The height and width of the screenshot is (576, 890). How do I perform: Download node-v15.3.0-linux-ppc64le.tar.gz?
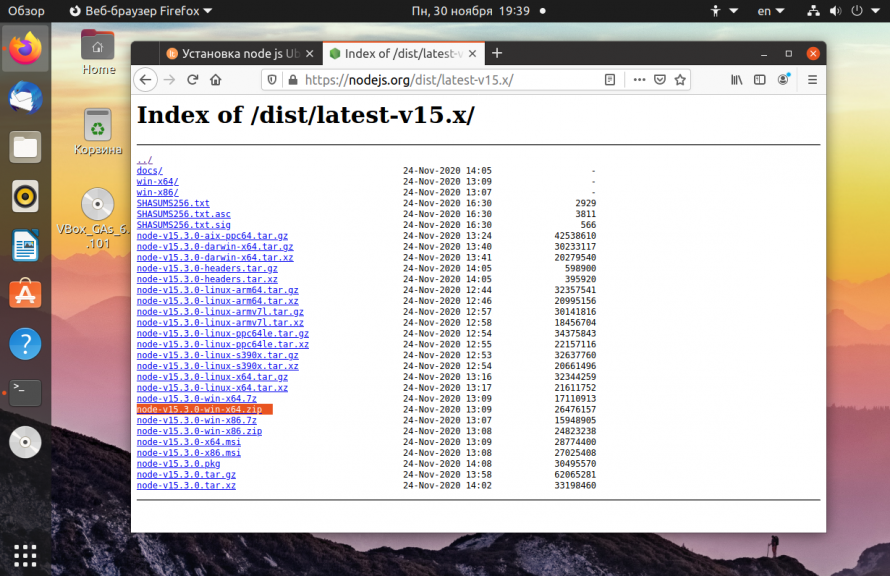[x=222, y=333]
